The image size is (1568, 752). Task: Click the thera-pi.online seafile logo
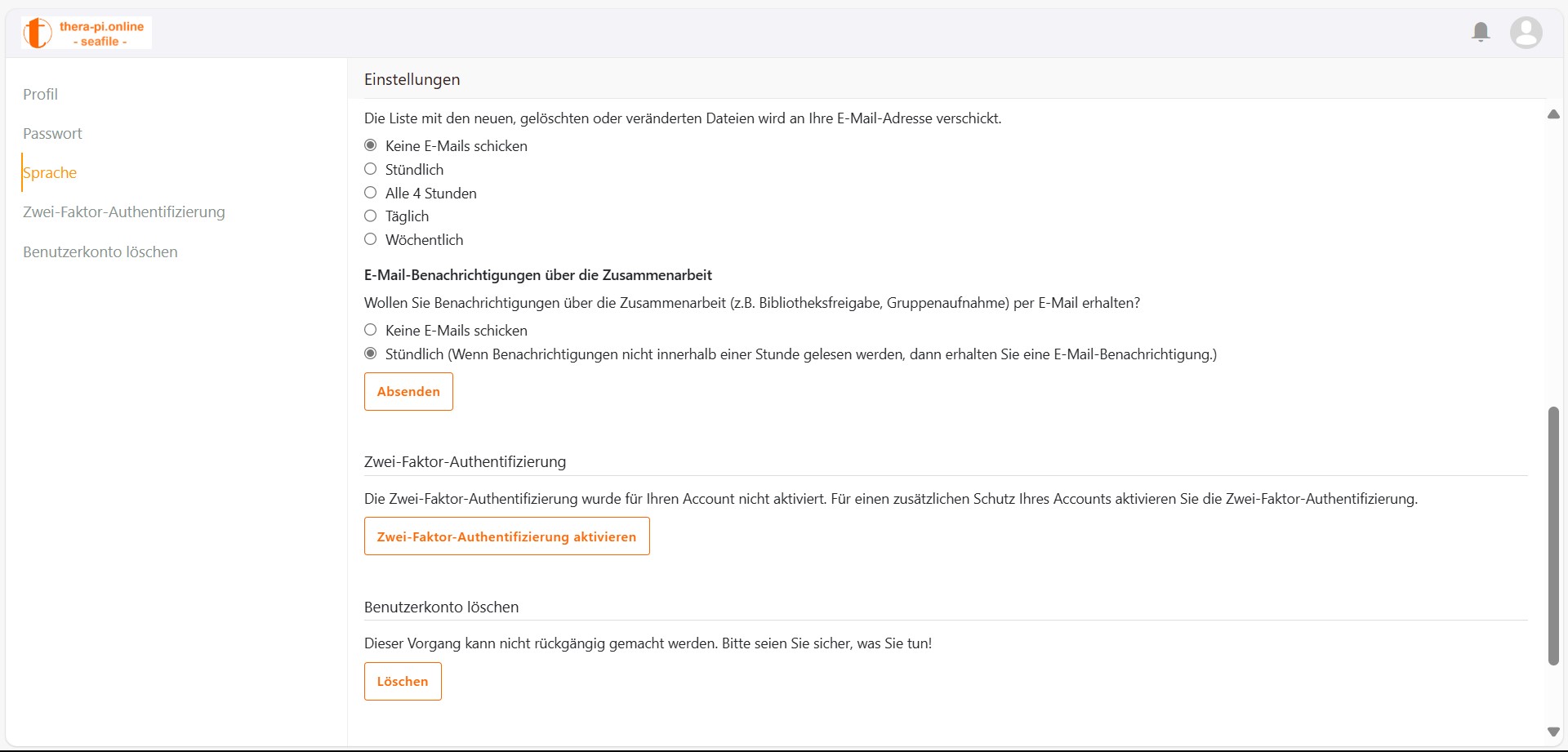point(87,33)
